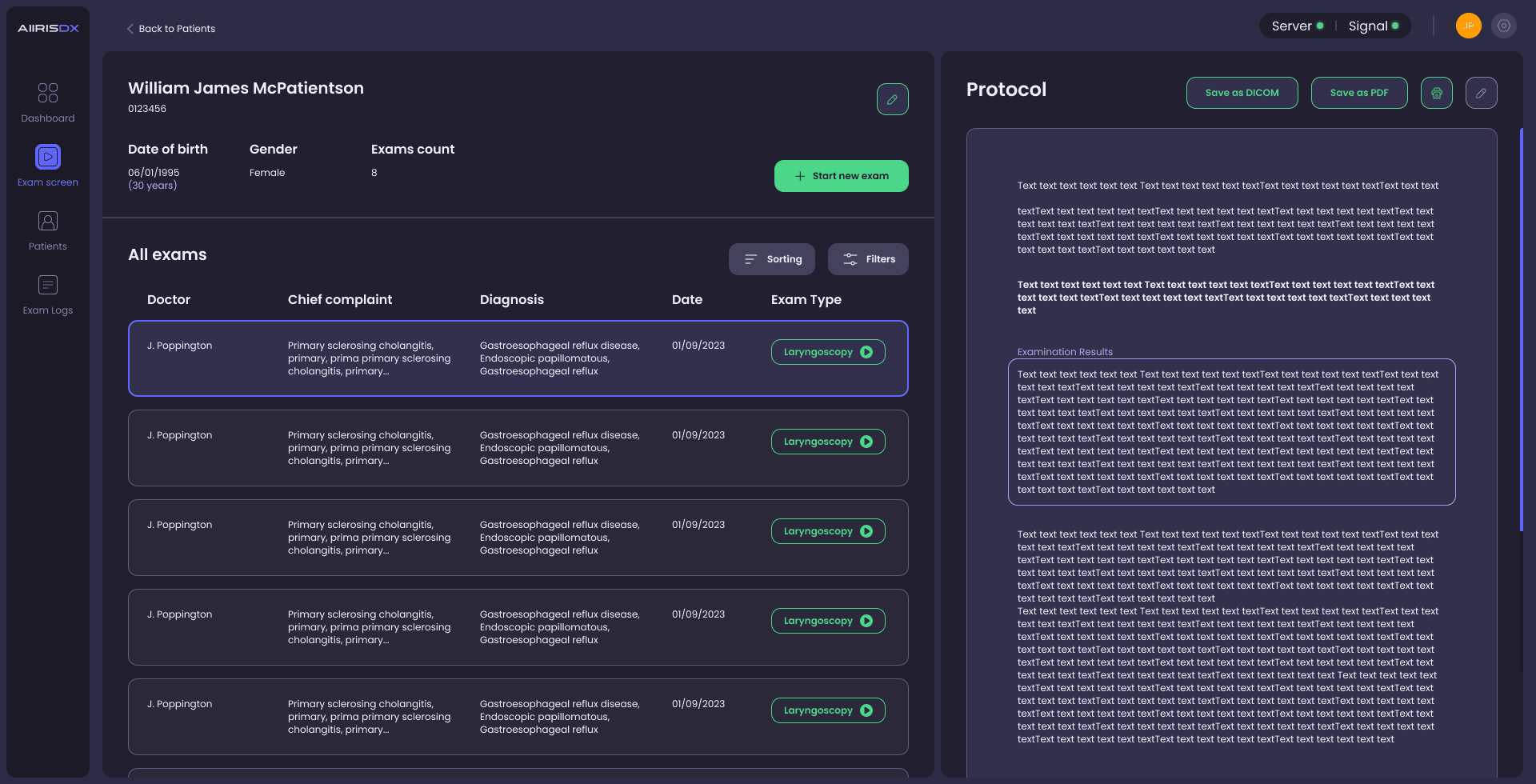
Task: Click the Doctor column header
Action: click(169, 299)
